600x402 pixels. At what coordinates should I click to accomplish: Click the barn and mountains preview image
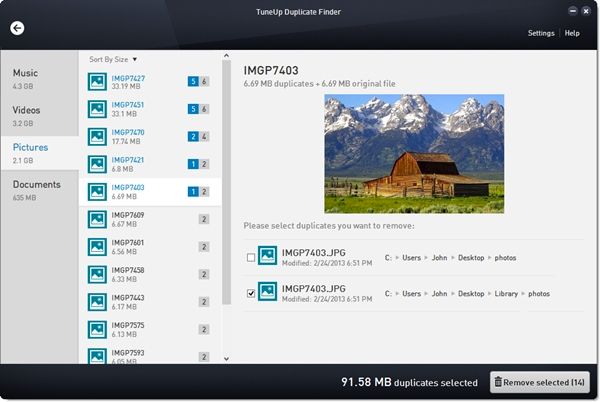tap(414, 154)
